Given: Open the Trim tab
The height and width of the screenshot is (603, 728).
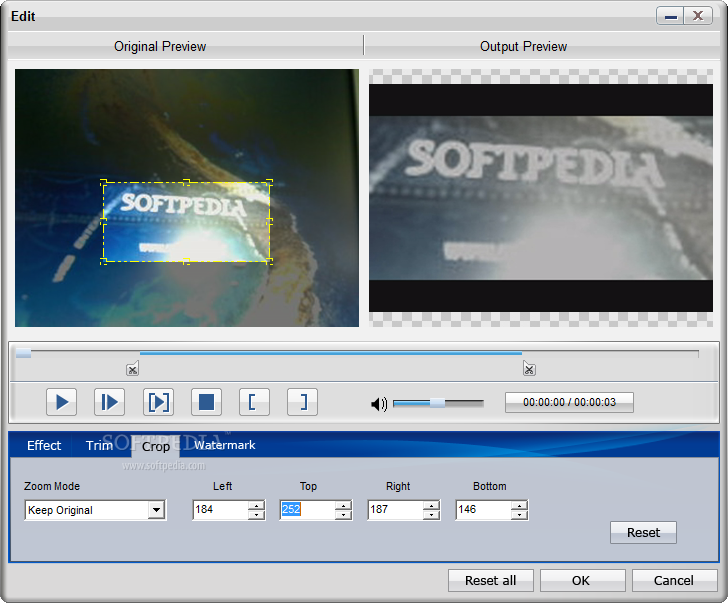Looking at the screenshot, I should tap(99, 446).
